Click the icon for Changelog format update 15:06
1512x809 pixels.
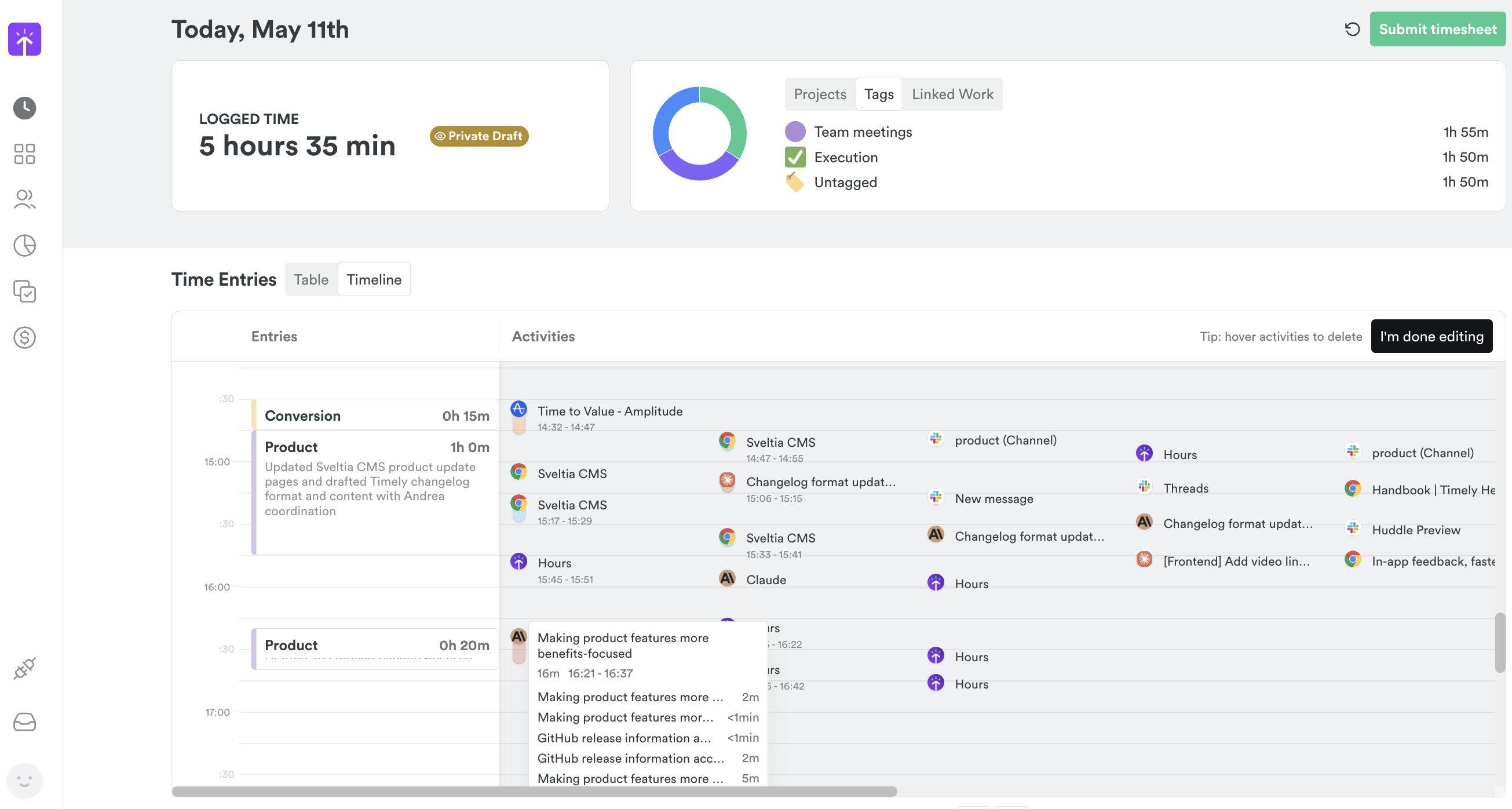727,480
